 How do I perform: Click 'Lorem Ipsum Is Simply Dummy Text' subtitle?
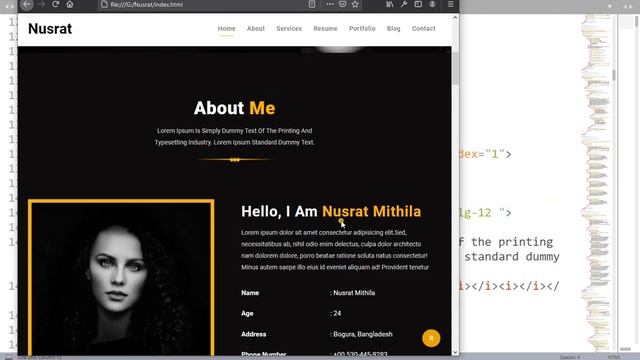(x=235, y=136)
